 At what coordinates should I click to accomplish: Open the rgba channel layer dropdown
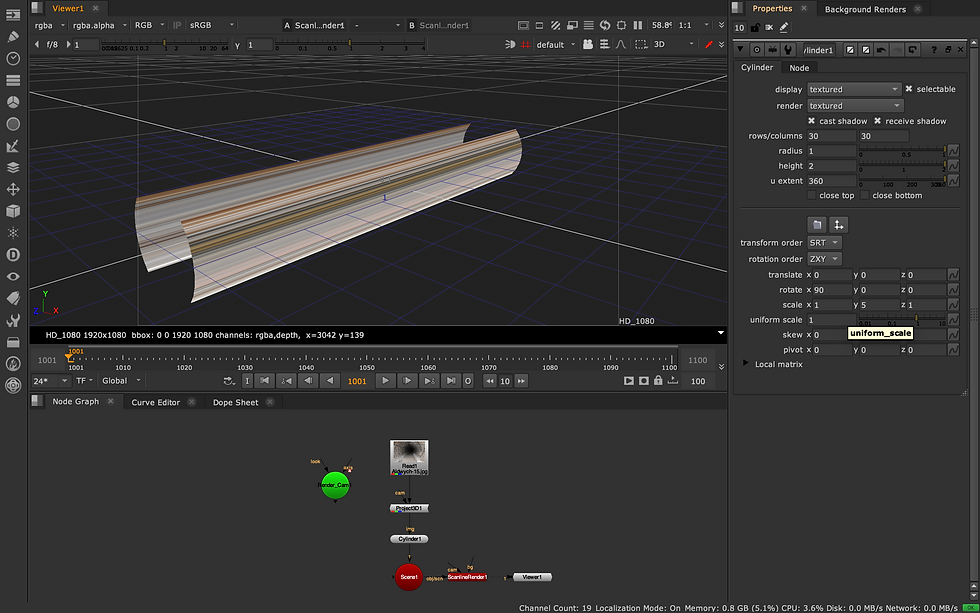(49, 25)
